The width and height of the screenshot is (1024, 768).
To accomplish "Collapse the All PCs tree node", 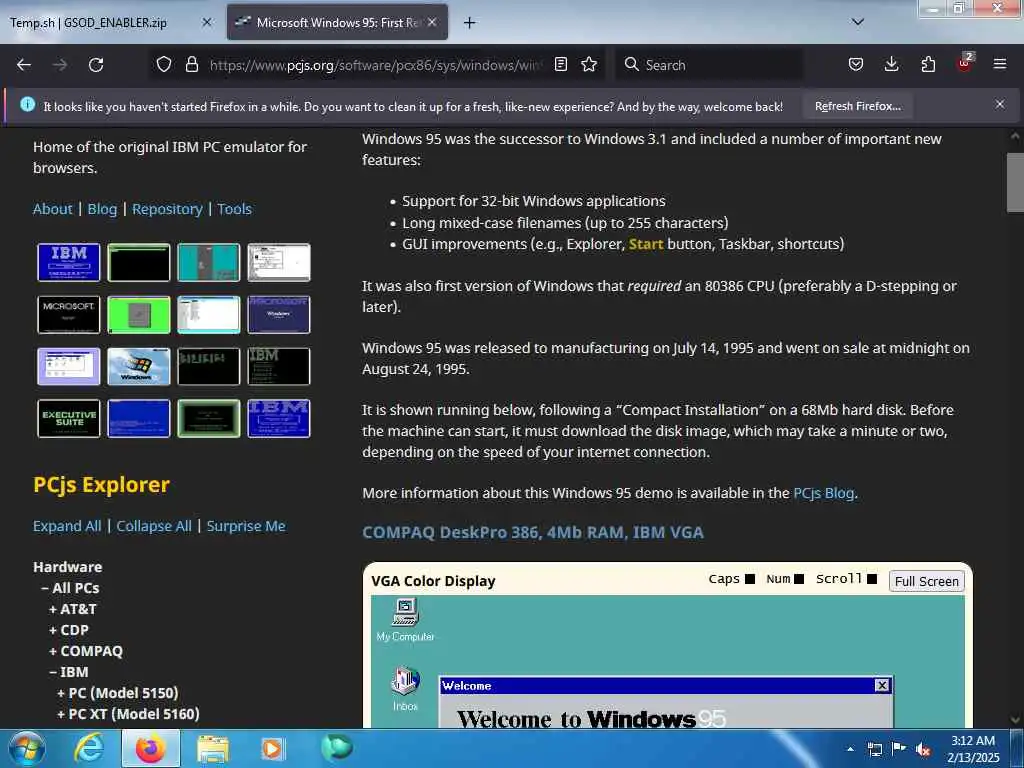I will coord(70,588).
